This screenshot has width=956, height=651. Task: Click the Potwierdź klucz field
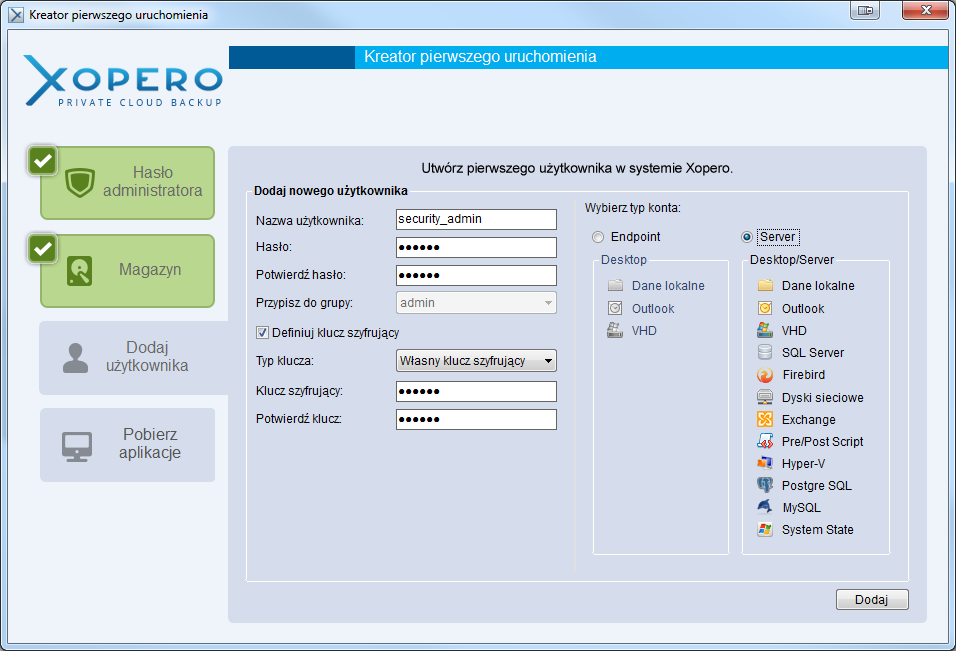click(x=476, y=419)
